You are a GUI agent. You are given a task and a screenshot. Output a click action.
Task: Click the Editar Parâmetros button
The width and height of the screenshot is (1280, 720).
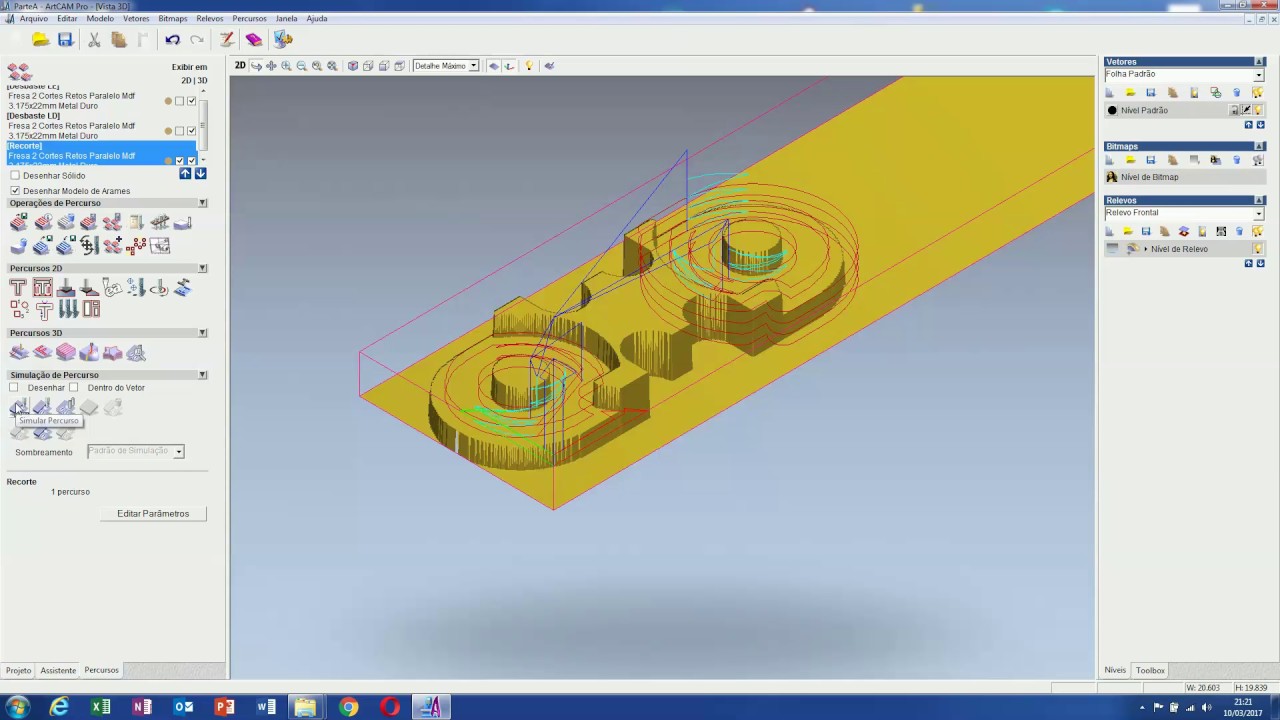(x=153, y=514)
